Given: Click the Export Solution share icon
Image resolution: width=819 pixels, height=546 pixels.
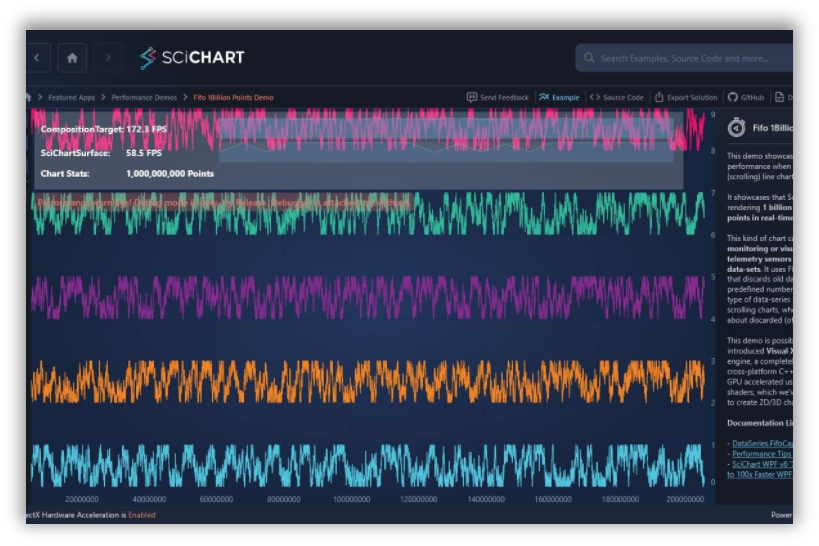Looking at the screenshot, I should click(x=659, y=97).
